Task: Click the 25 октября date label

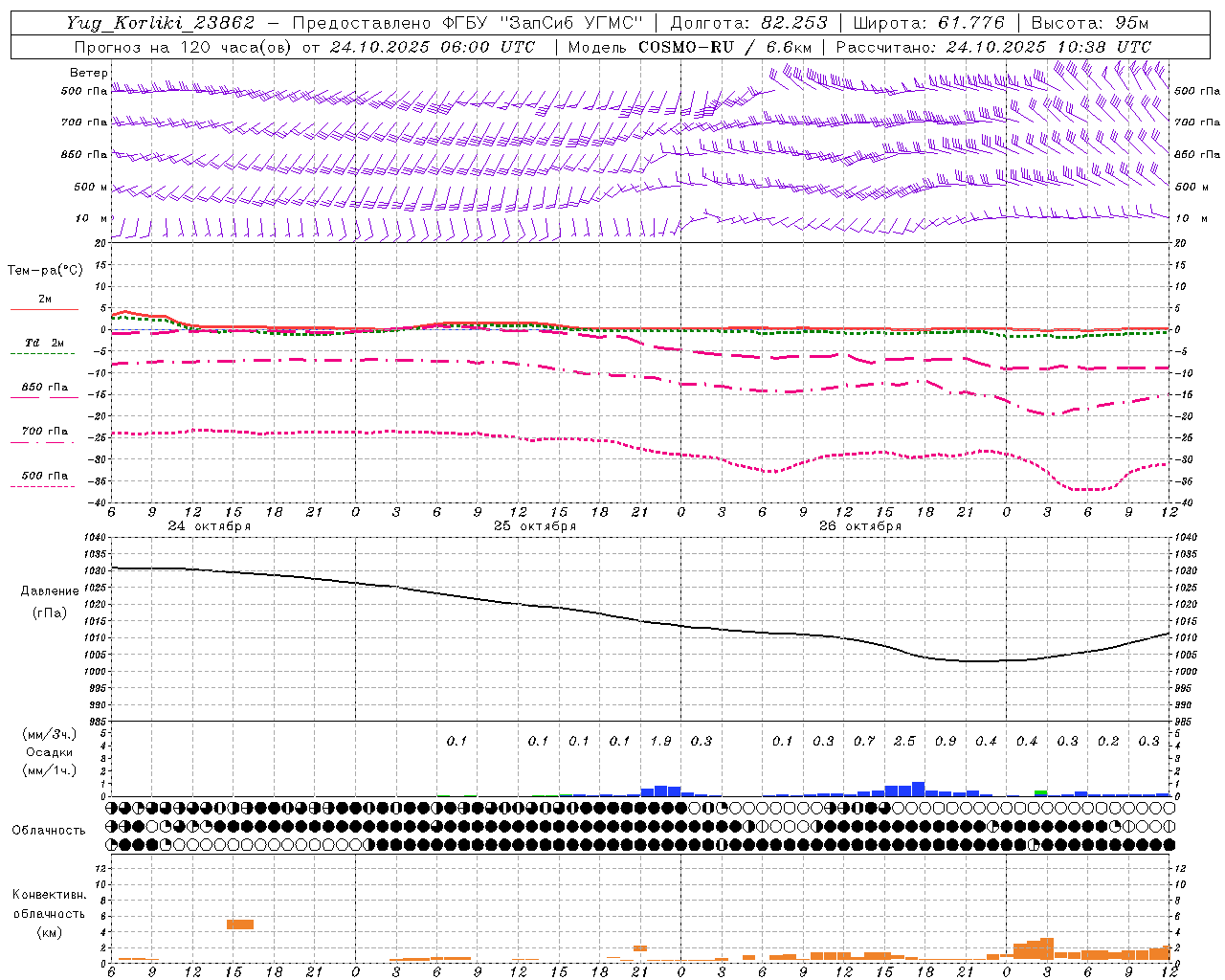Action: coord(535,526)
